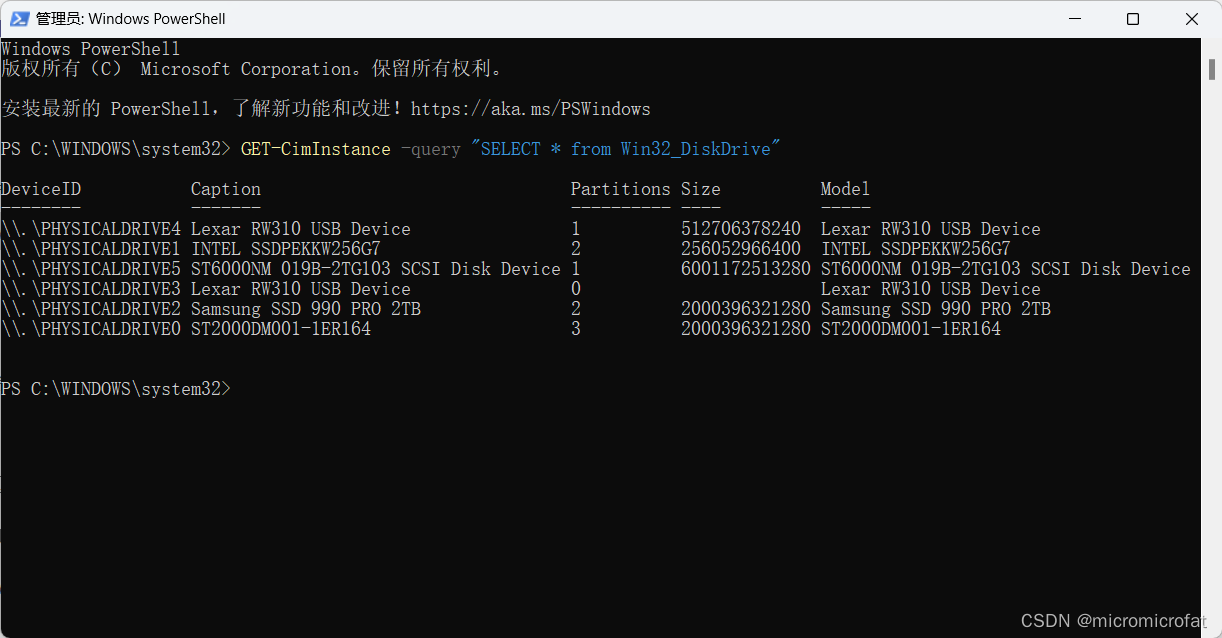Select the PHYSICALDRIVE4 row entry
The image size is (1222, 638).
[91, 228]
